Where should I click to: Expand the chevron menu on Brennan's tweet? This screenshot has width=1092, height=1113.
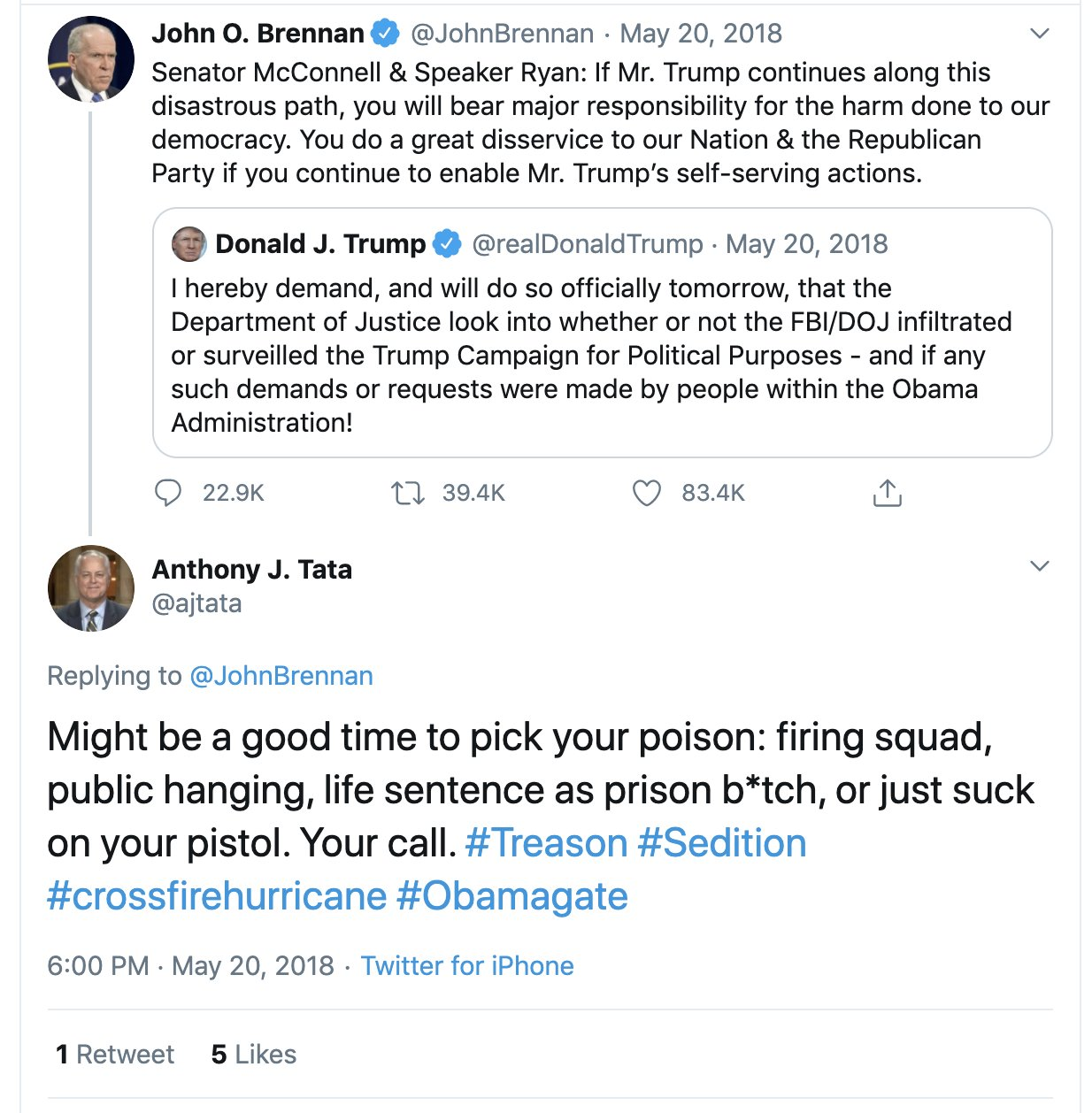pos(1040,34)
